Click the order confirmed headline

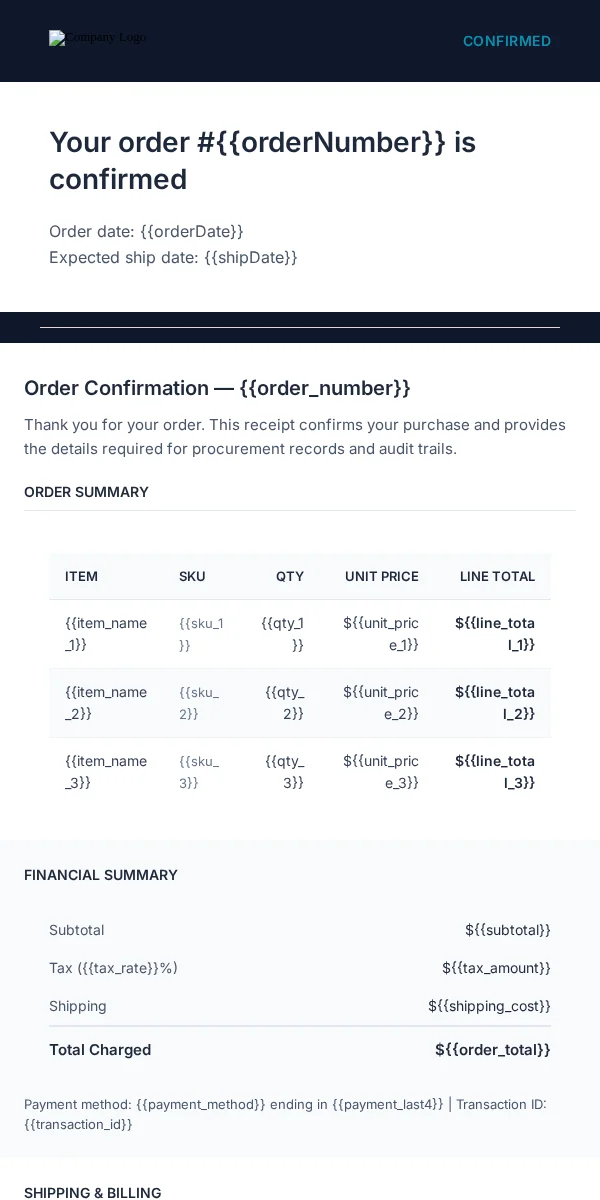click(x=262, y=161)
